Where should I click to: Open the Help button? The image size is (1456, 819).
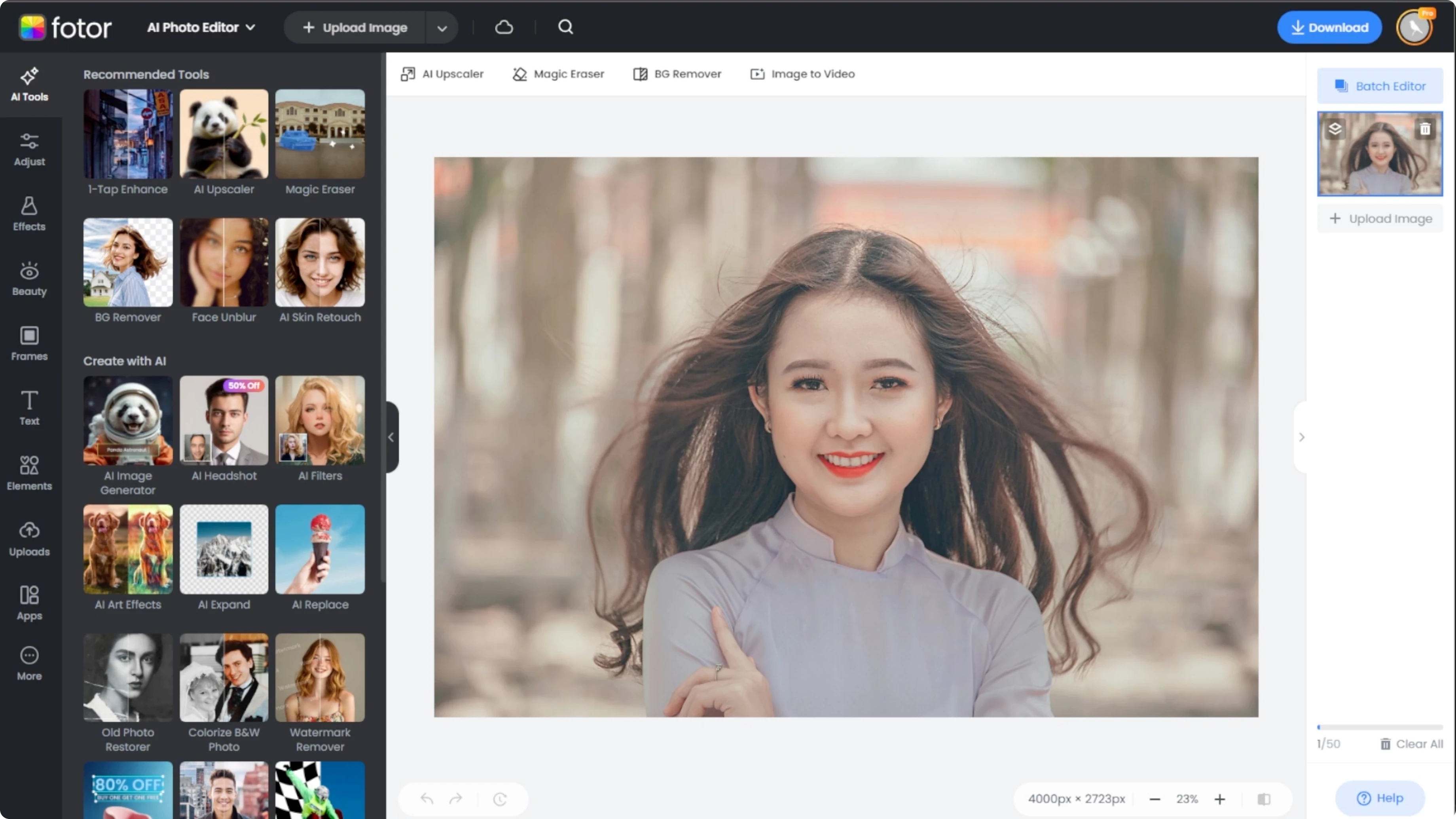tap(1380, 798)
